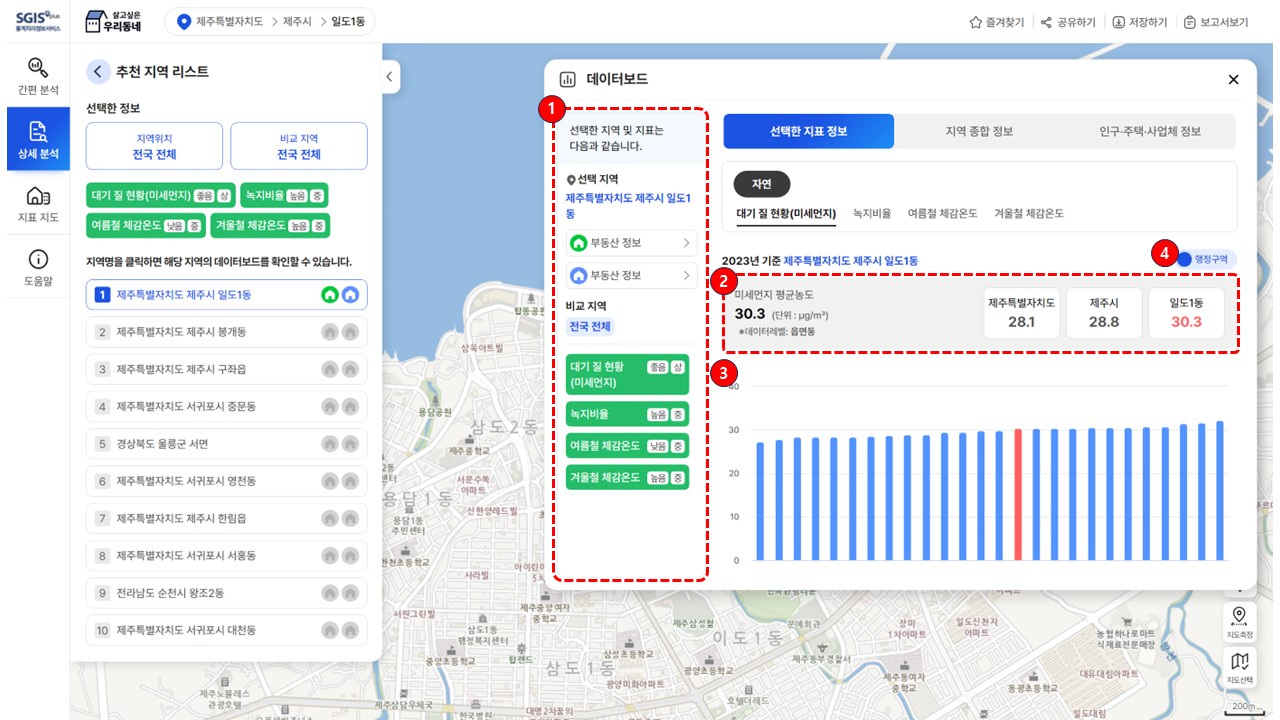Collapse the left panel with arrow handle
This screenshot has height=720, width=1280.
click(389, 77)
